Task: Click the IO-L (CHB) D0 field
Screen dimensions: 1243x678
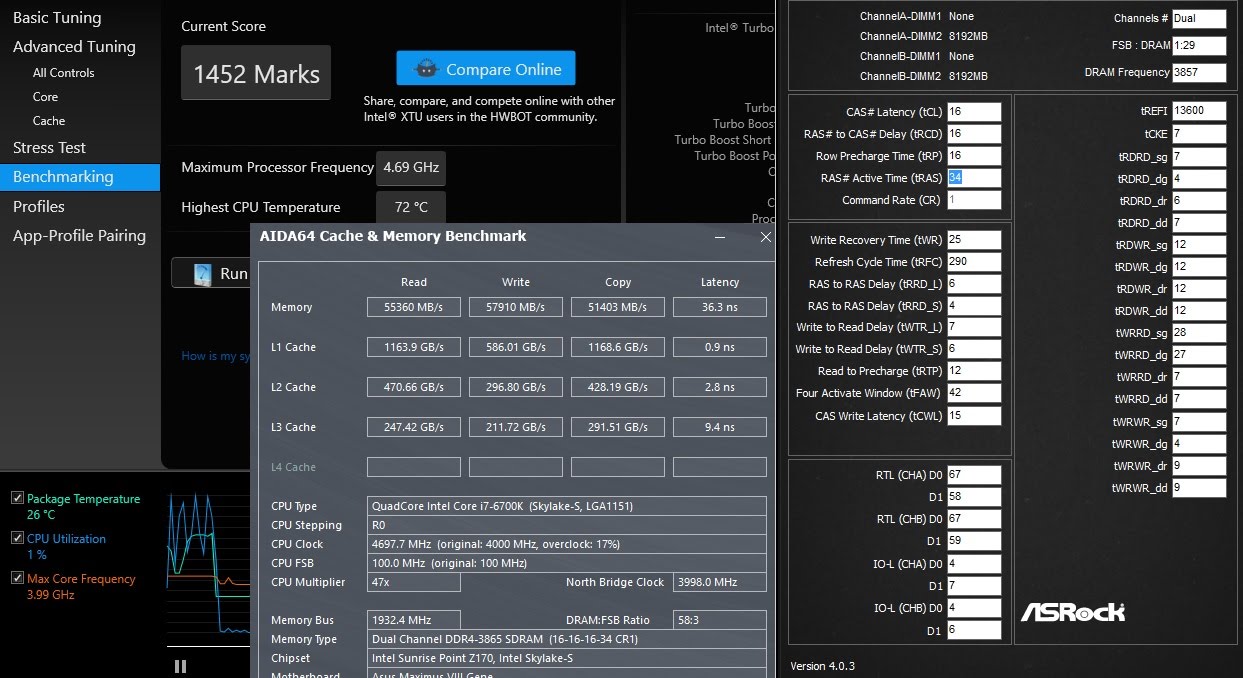Action: click(x=973, y=608)
